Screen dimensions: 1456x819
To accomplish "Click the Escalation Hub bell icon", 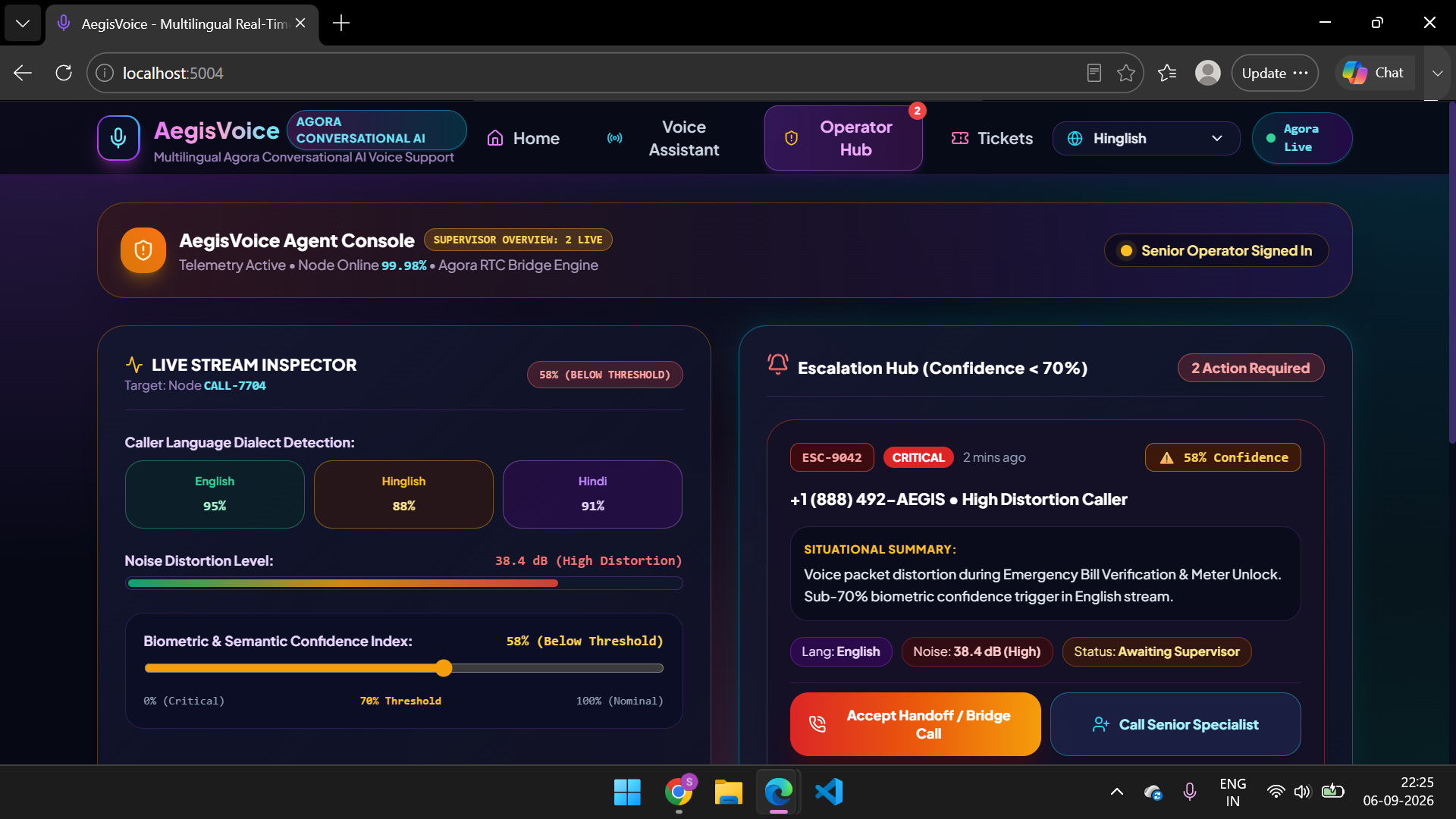I will pyautogui.click(x=778, y=365).
